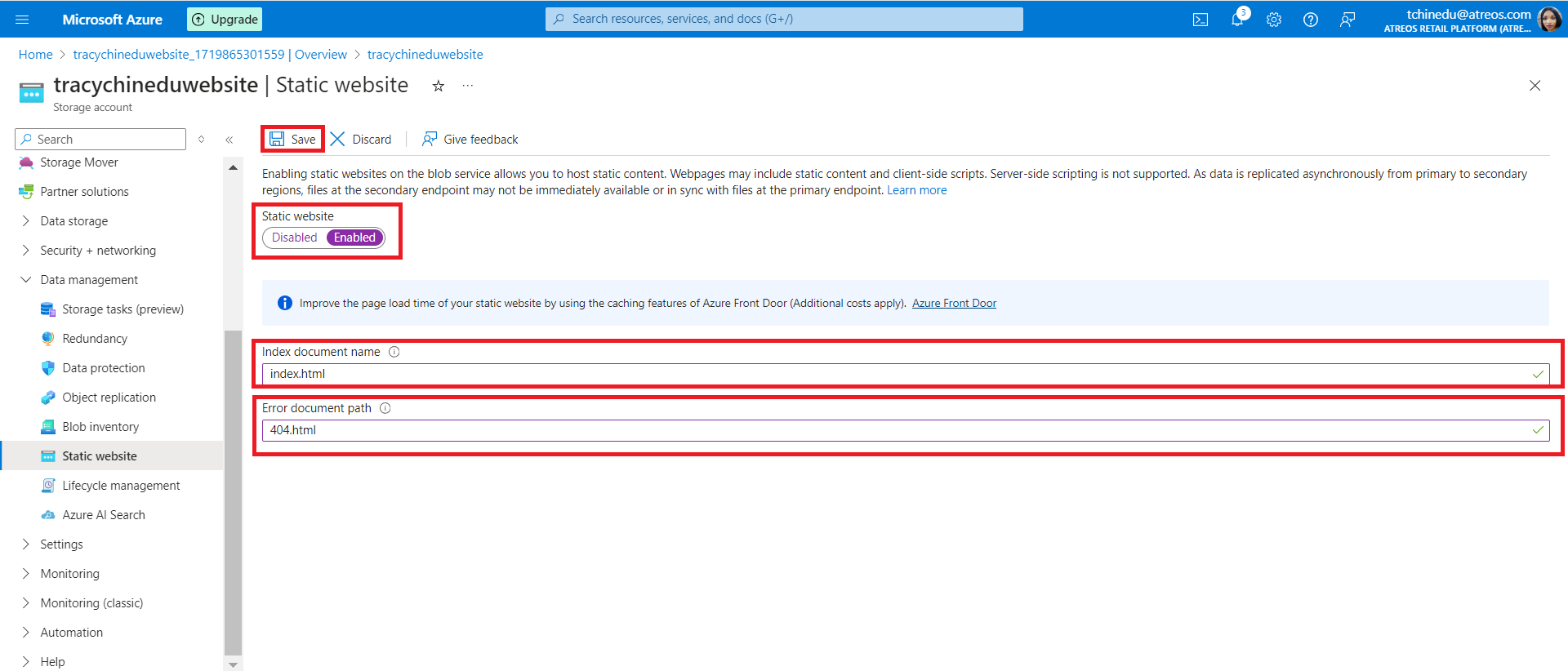Expand the Help section
Image resolution: width=1568 pixels, height=671 pixels.
pyautogui.click(x=26, y=662)
